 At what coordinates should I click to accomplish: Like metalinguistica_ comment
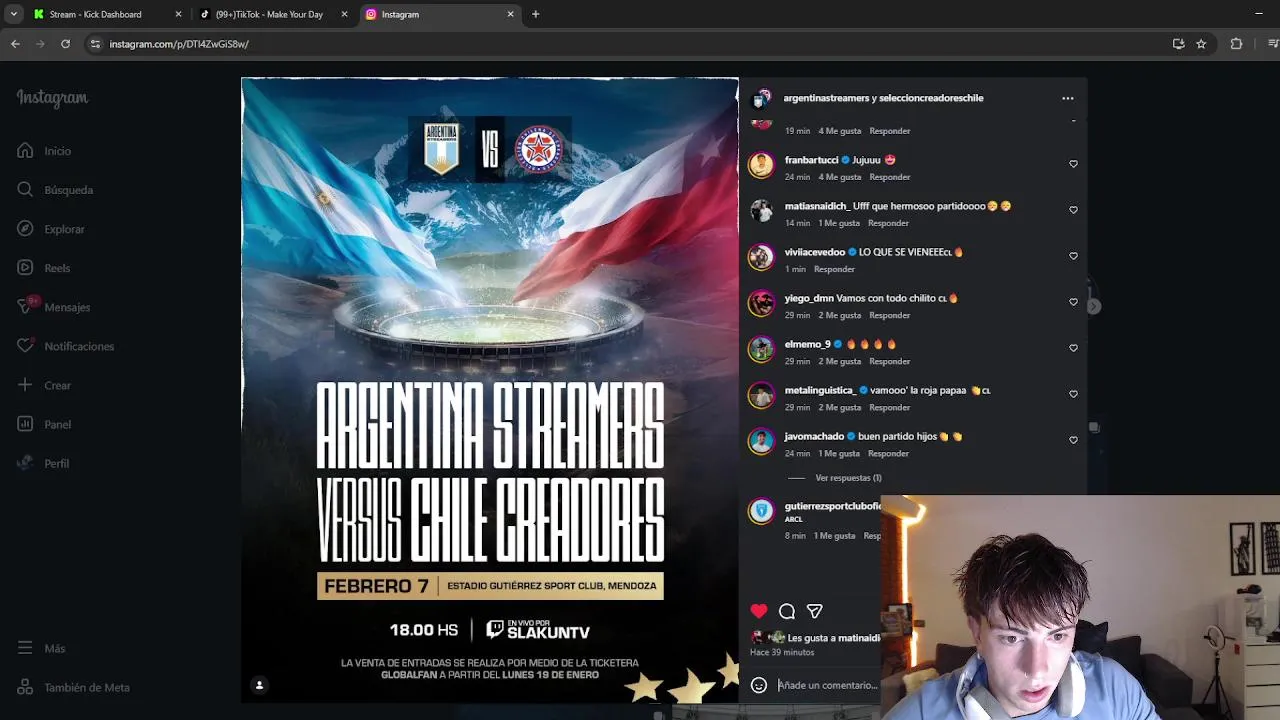1073,394
